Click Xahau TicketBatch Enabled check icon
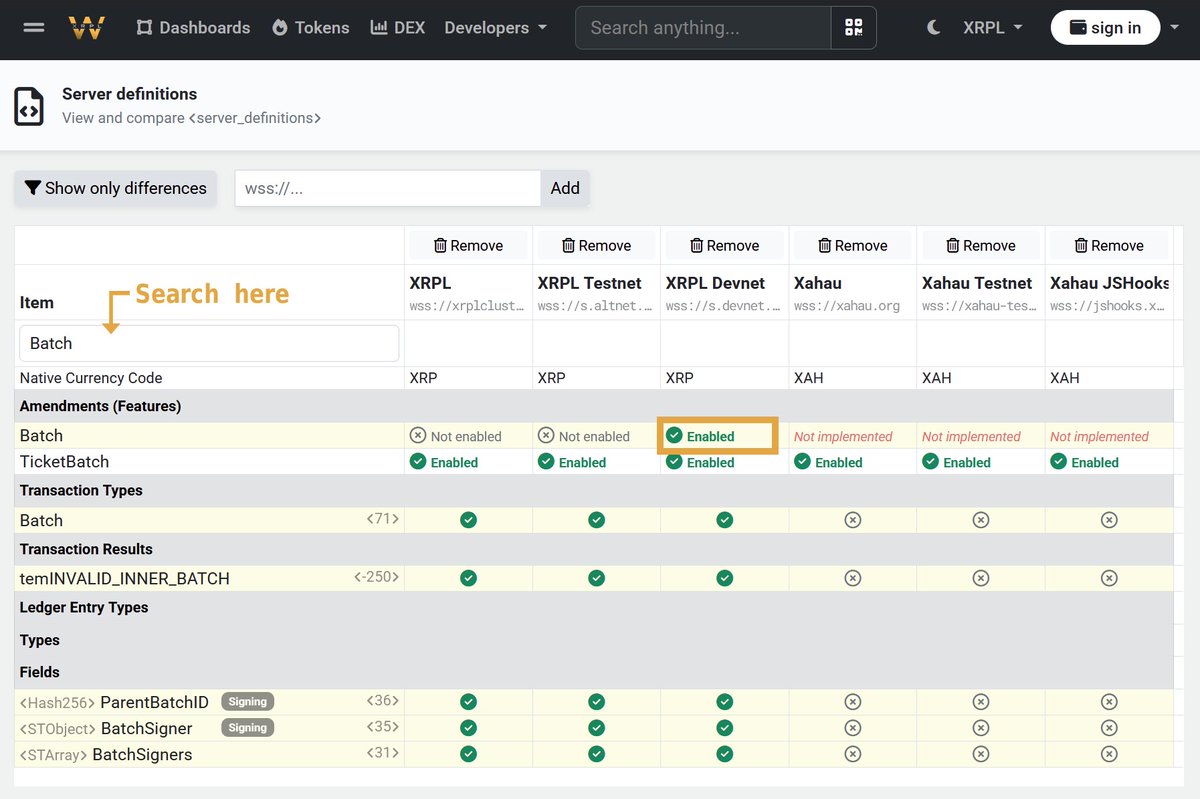This screenshot has width=1200, height=799. coord(802,462)
